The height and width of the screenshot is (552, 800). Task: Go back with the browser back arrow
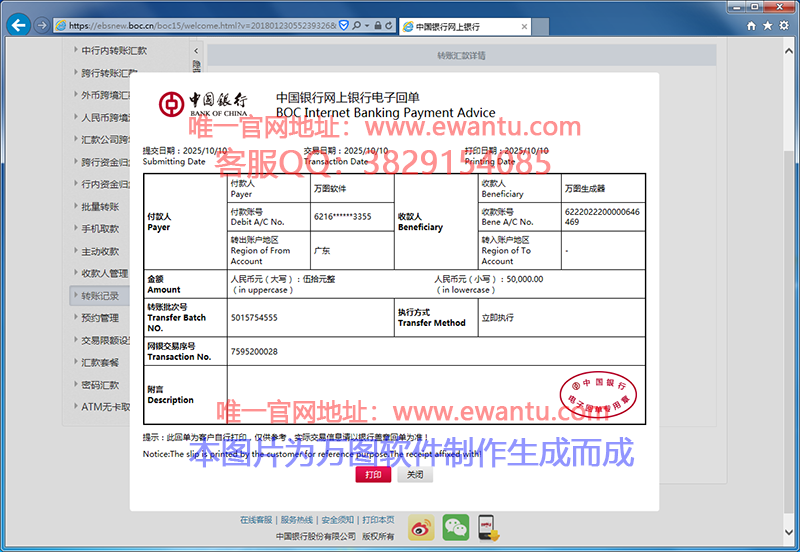pos(18,24)
